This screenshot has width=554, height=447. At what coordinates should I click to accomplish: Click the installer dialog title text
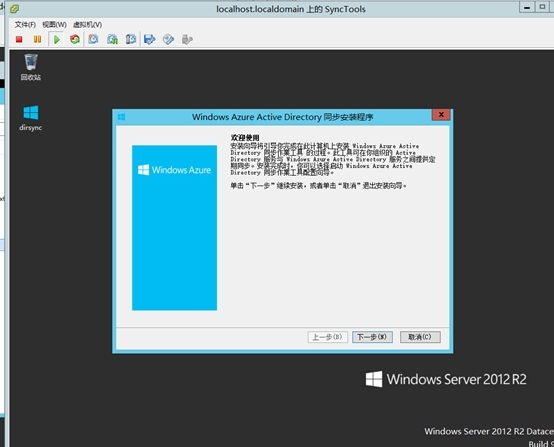coord(283,117)
